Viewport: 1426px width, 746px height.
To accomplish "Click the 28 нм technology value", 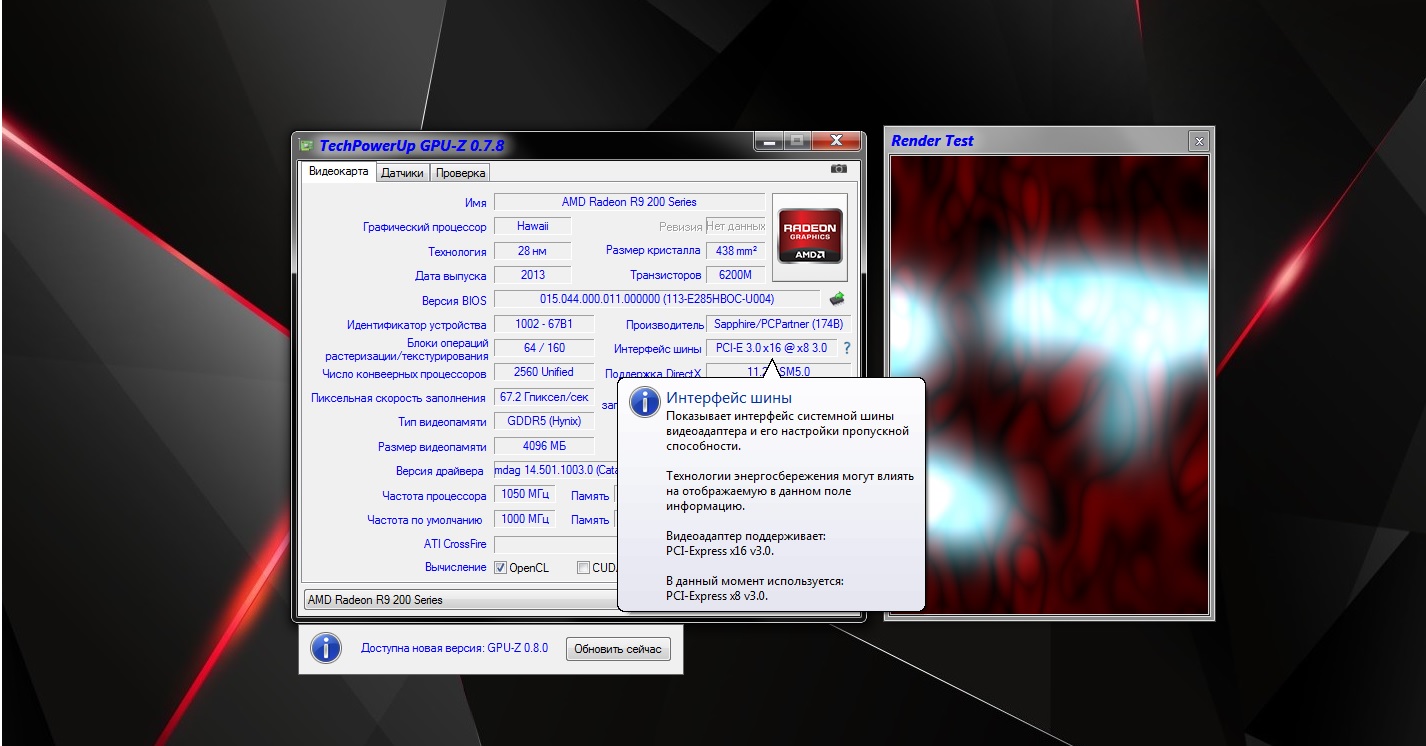I will click(x=533, y=251).
